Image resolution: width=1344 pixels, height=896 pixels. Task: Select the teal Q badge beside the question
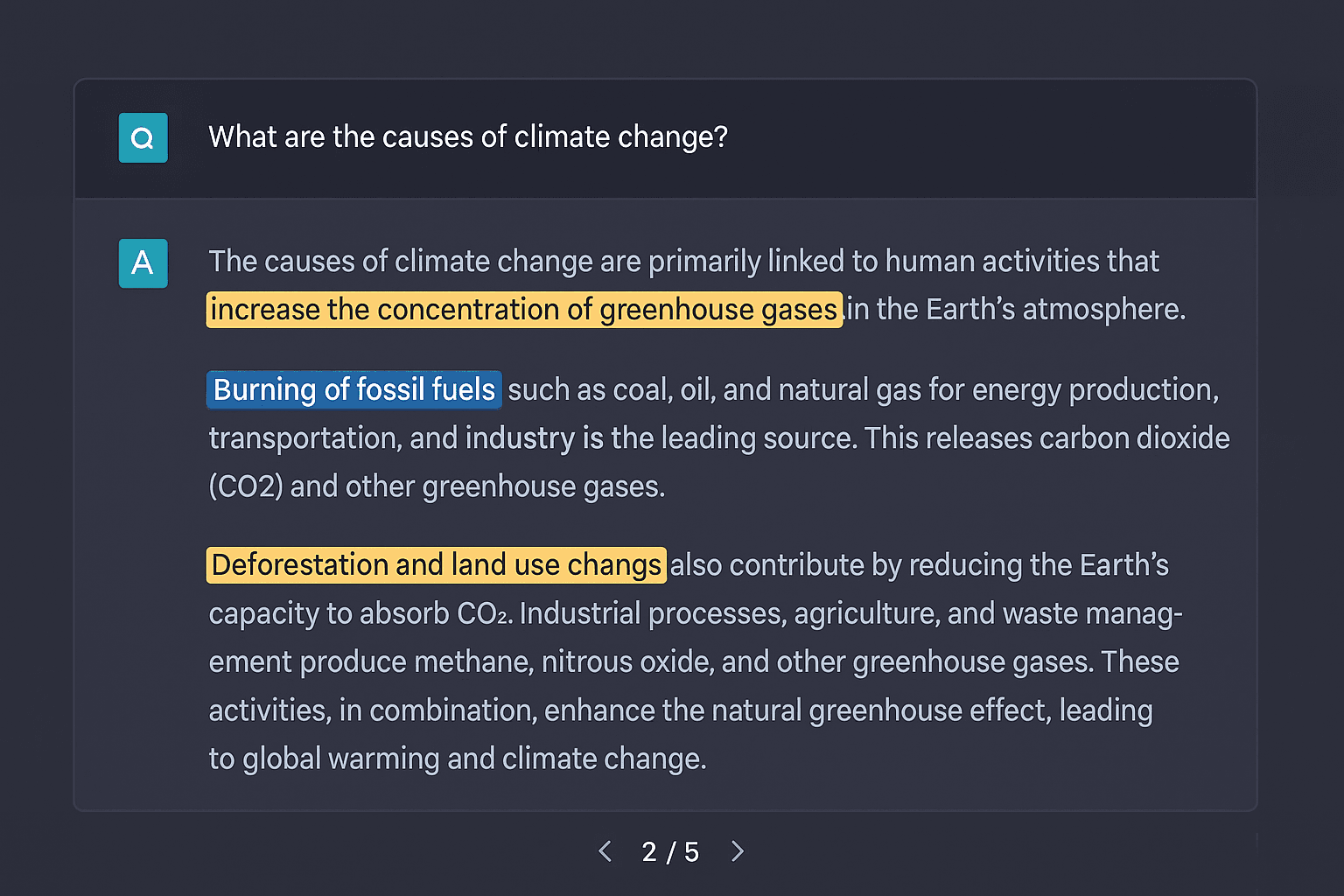click(143, 137)
